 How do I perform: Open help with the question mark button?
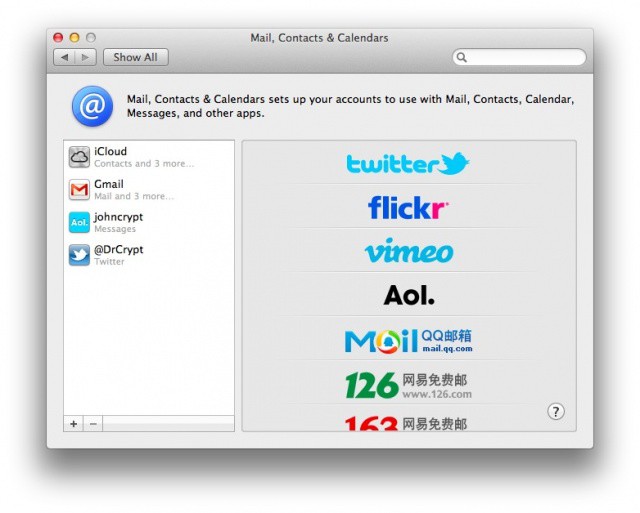point(556,411)
